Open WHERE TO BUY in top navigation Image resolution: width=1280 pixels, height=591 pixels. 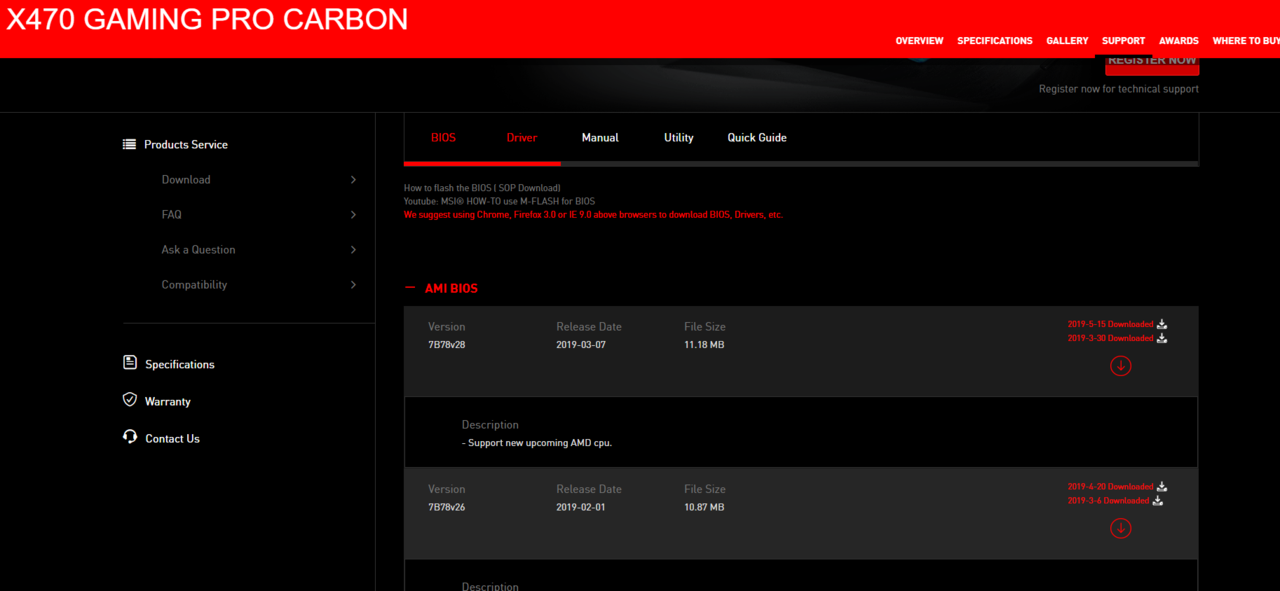(x=1246, y=41)
